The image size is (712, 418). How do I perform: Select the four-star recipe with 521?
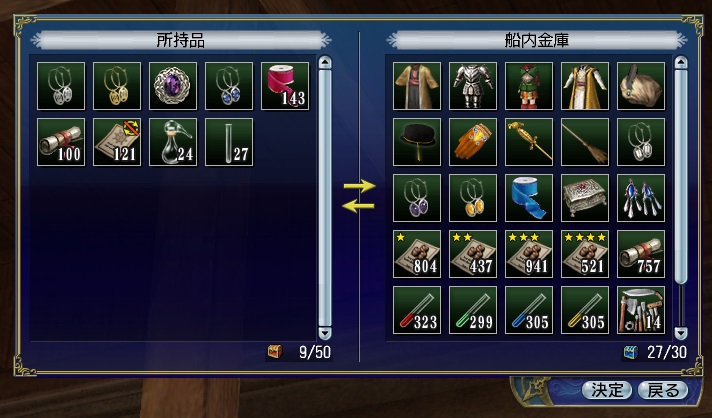click(x=585, y=254)
